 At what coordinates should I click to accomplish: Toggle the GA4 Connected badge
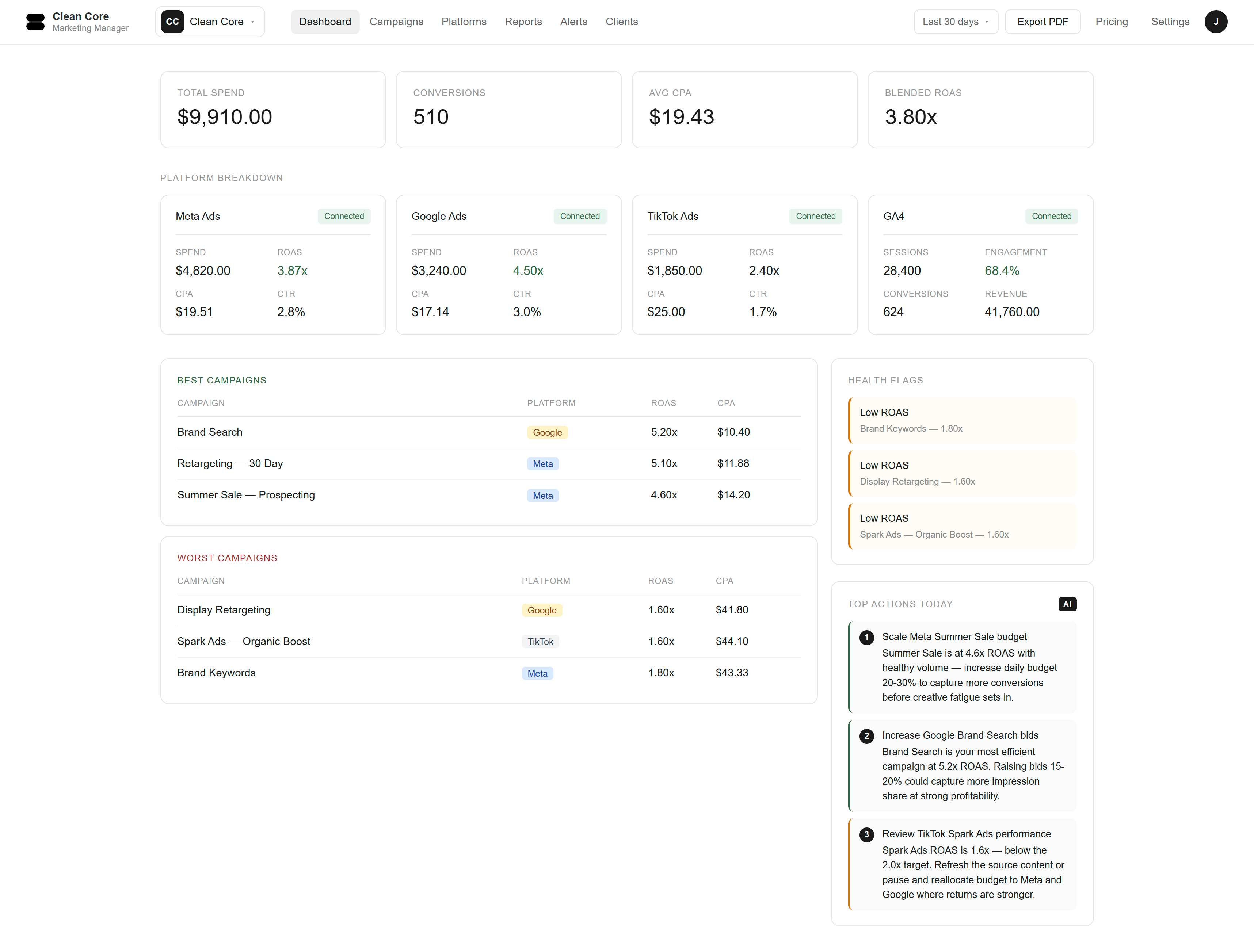(x=1052, y=216)
